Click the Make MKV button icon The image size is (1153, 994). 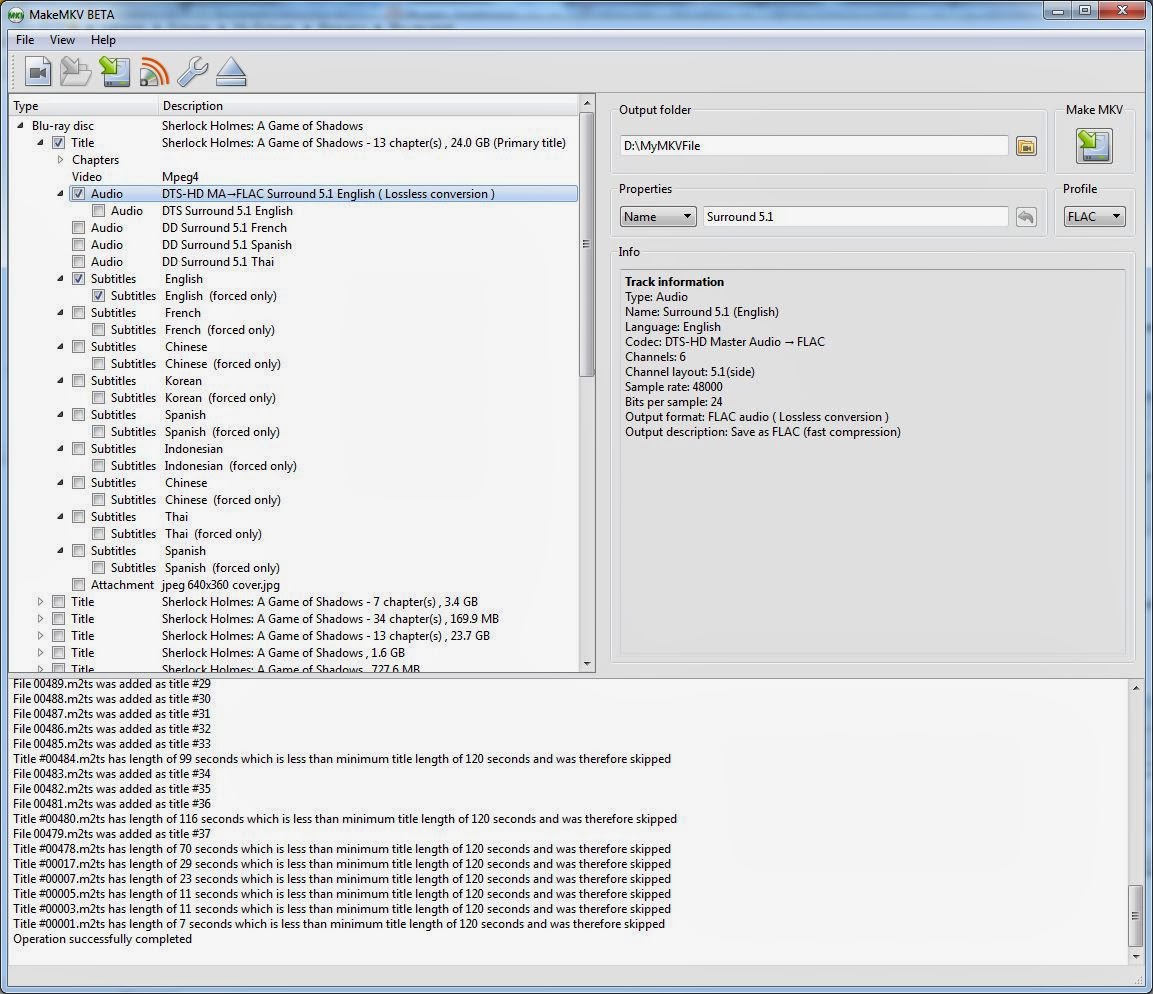point(1094,146)
